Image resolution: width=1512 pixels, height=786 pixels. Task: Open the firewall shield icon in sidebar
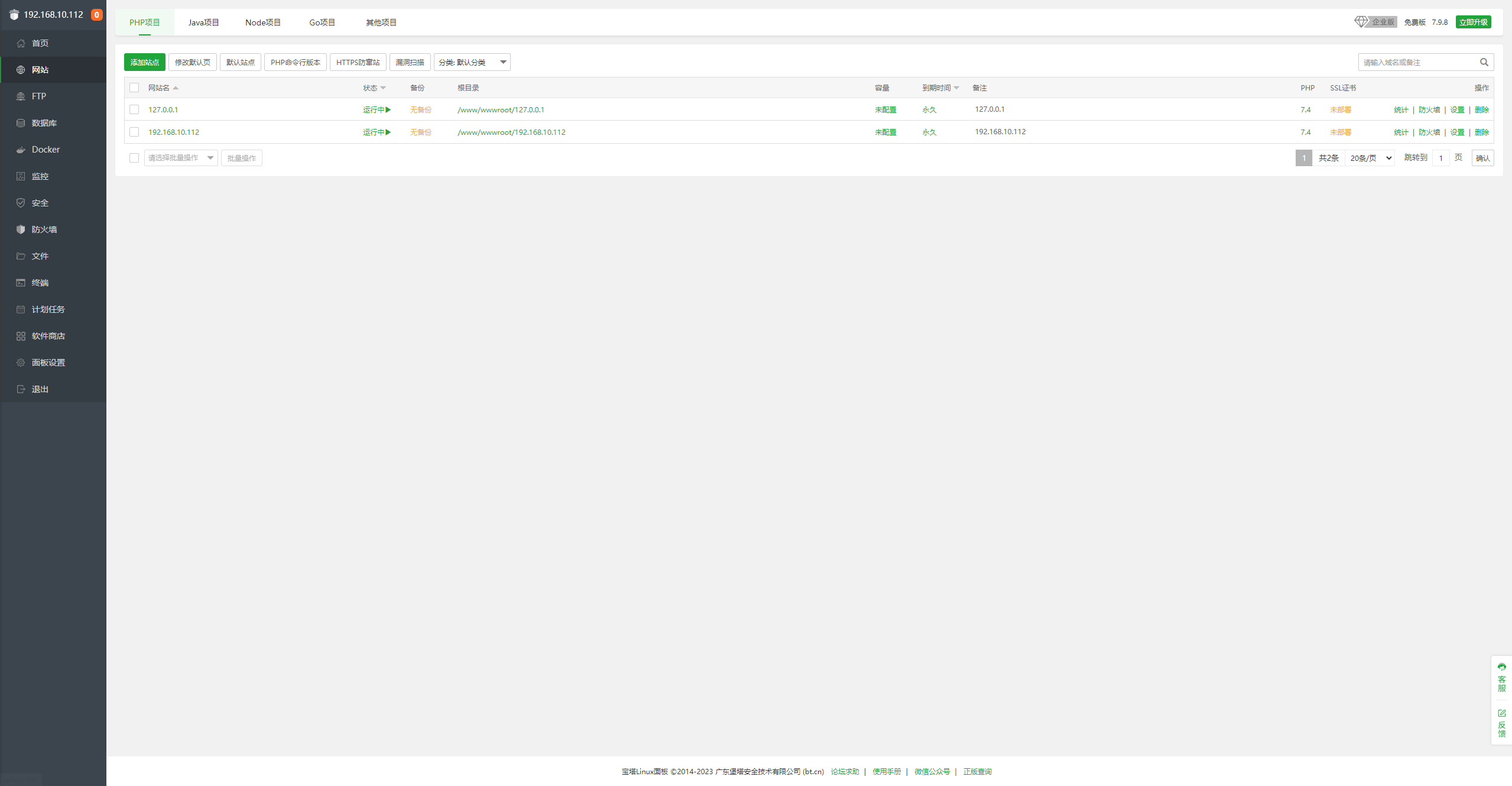click(21, 229)
